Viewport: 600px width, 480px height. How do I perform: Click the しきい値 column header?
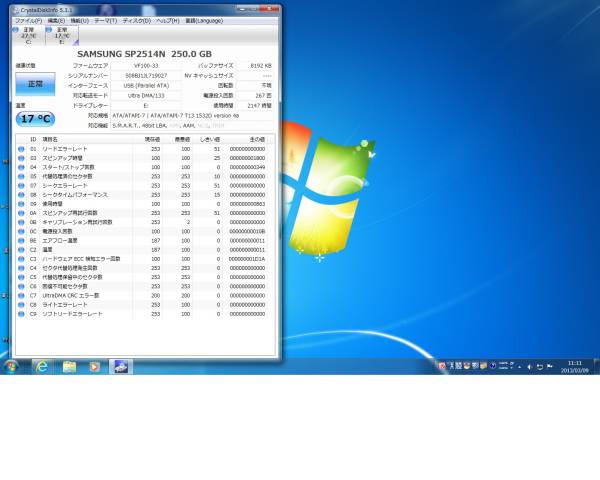210,140
